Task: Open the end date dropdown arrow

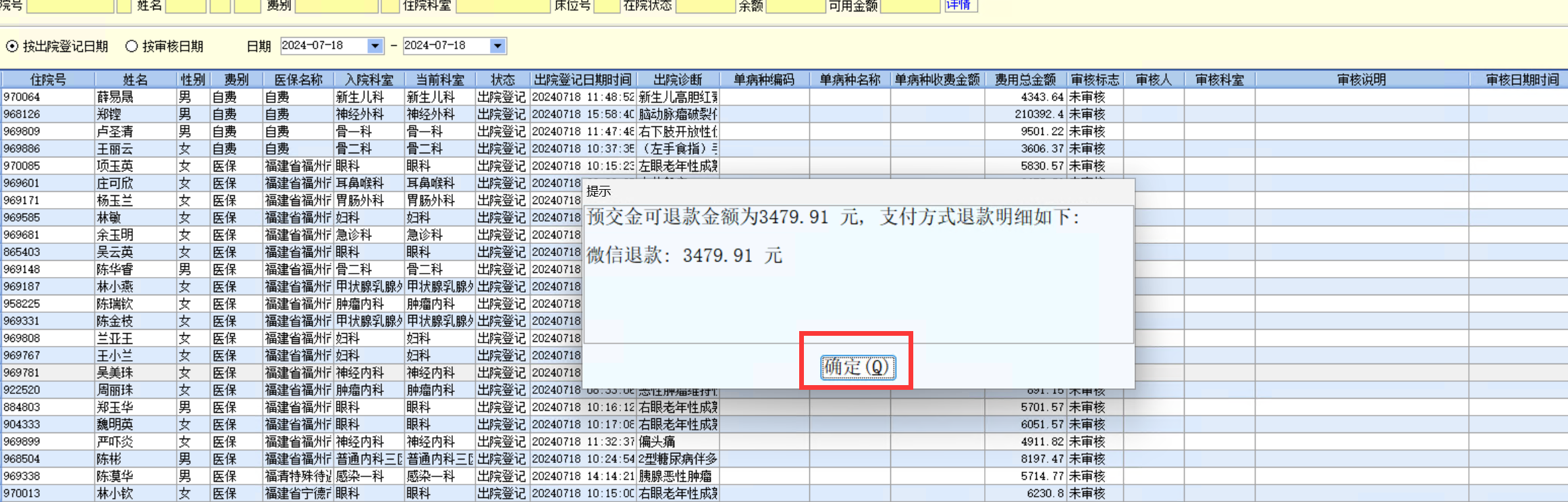Action: pyautogui.click(x=497, y=45)
